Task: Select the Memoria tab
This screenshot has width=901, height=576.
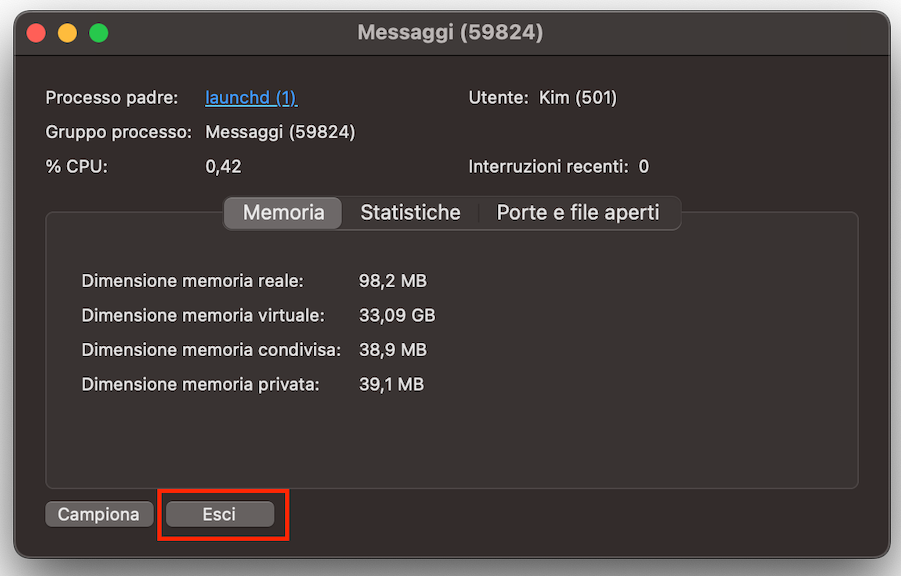Action: [282, 212]
